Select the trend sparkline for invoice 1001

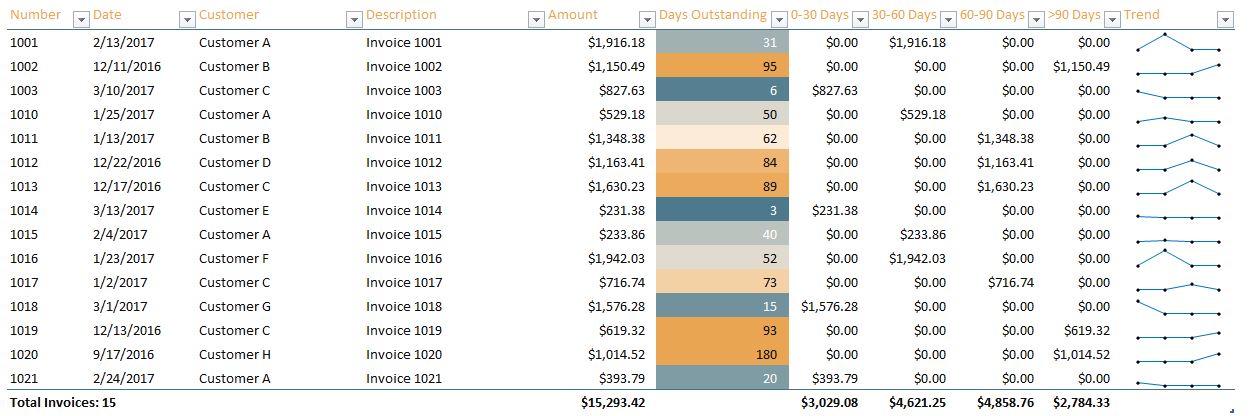(1178, 43)
